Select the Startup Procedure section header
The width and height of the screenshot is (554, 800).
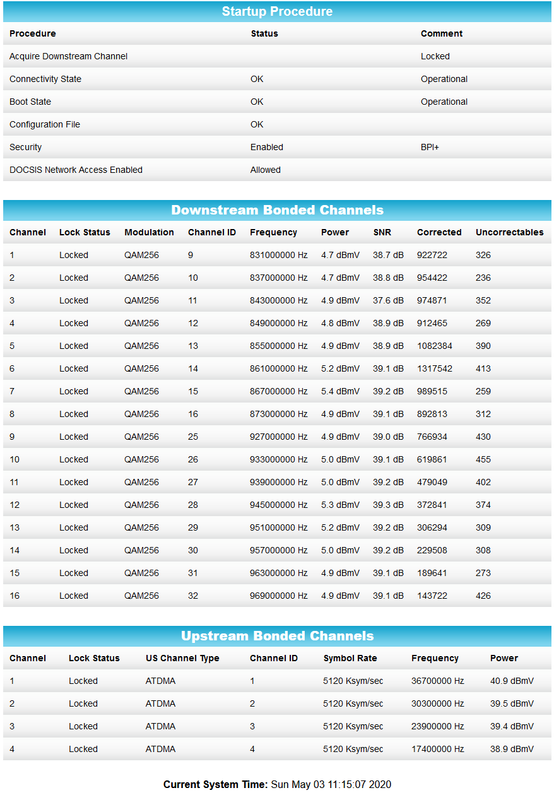(x=277, y=11)
